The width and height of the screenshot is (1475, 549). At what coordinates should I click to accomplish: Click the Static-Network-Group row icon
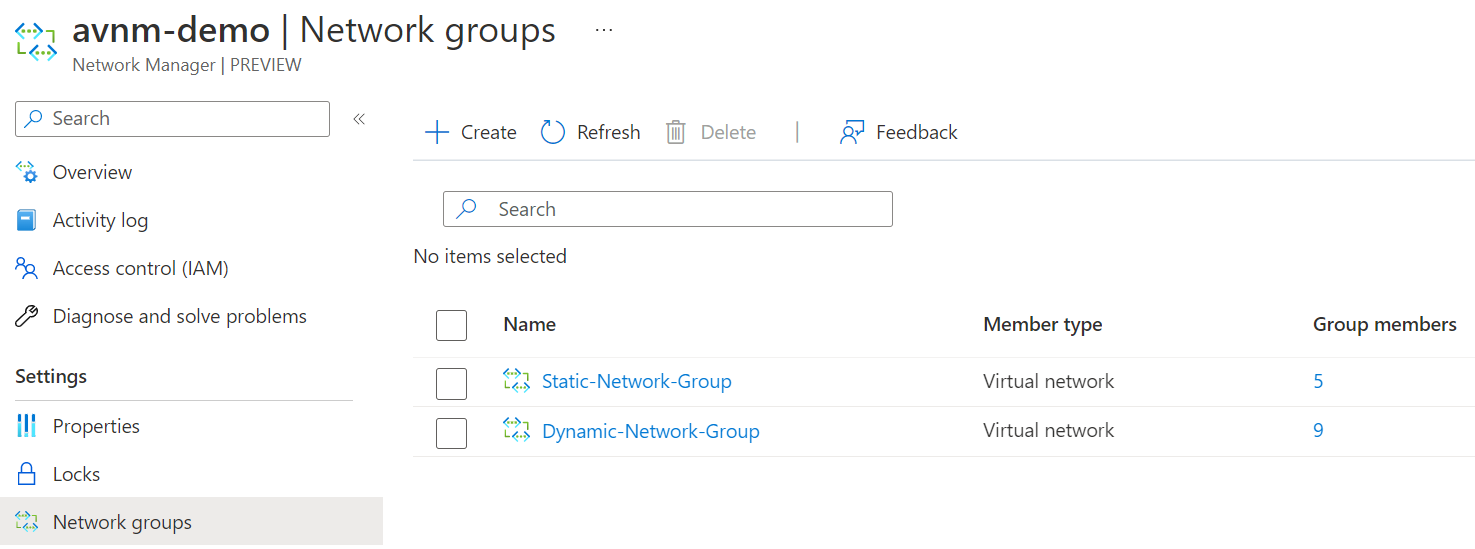click(516, 381)
